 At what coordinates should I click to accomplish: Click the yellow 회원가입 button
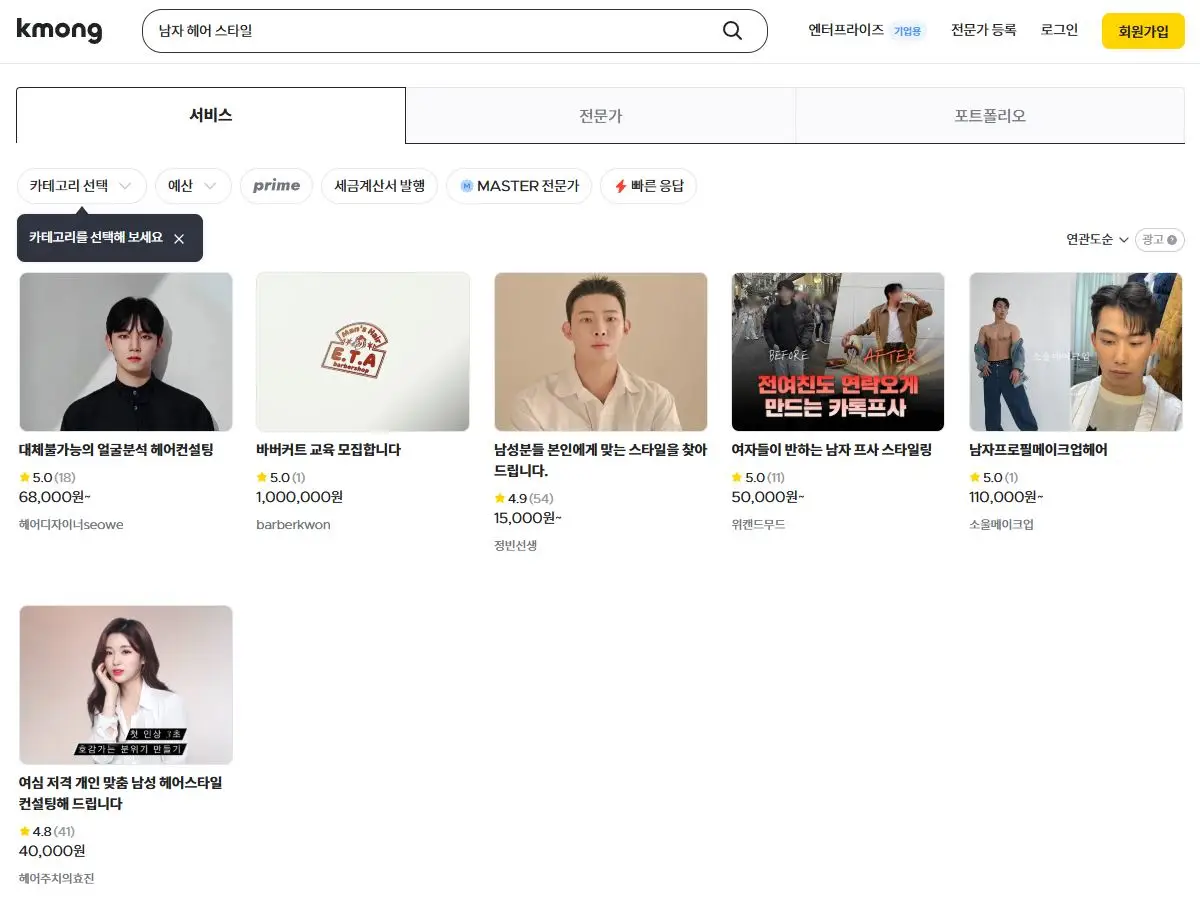click(x=1142, y=31)
